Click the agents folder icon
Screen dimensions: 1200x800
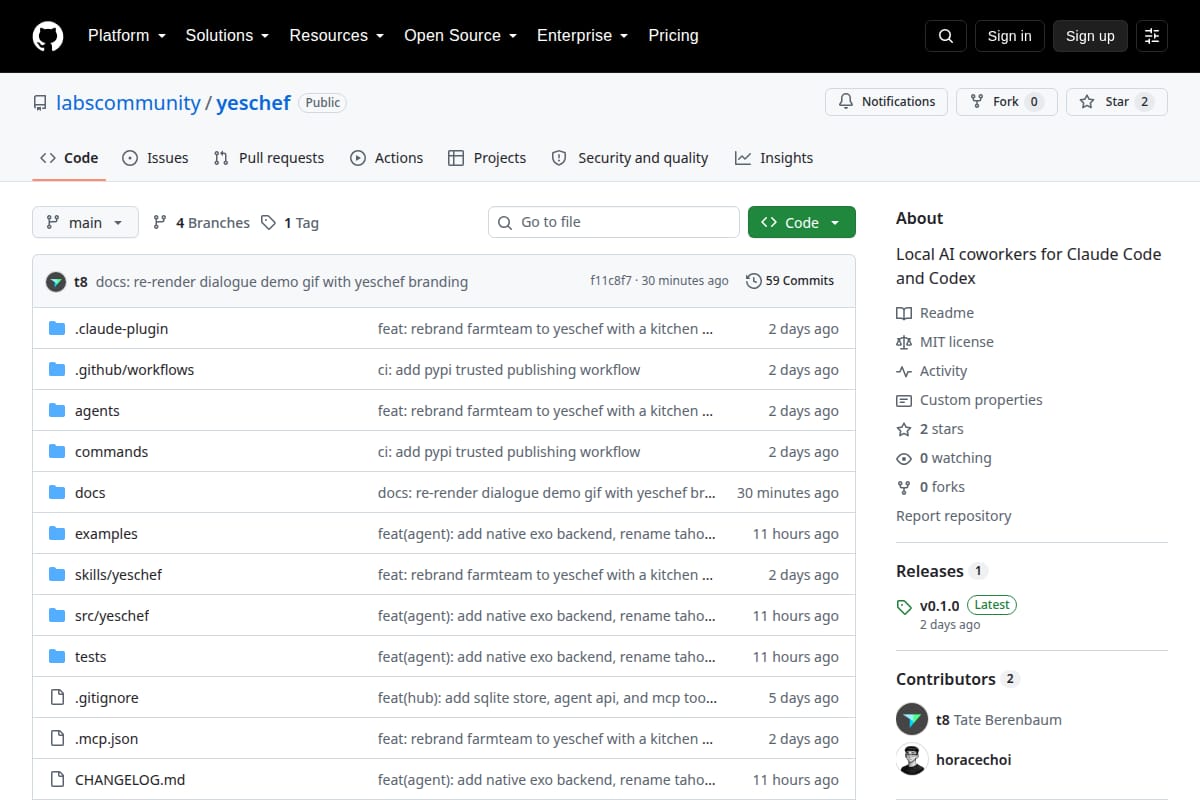57,411
